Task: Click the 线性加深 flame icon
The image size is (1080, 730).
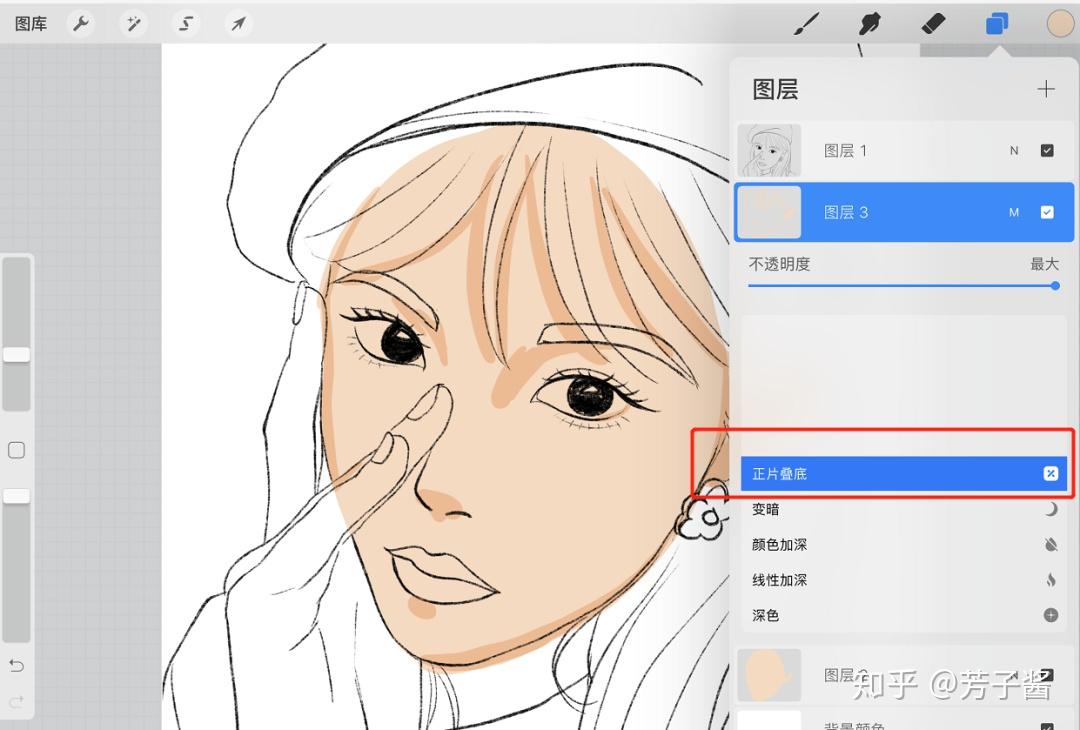Action: pos(1050,580)
